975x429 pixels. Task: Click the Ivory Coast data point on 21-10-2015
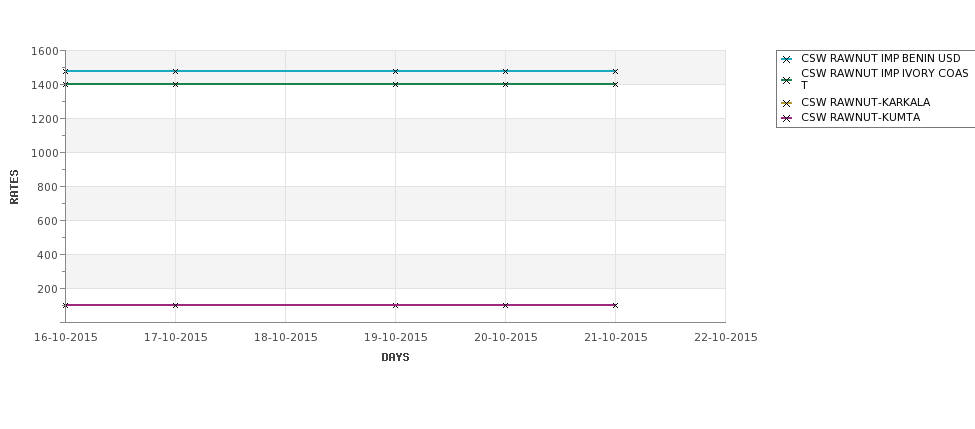616,84
